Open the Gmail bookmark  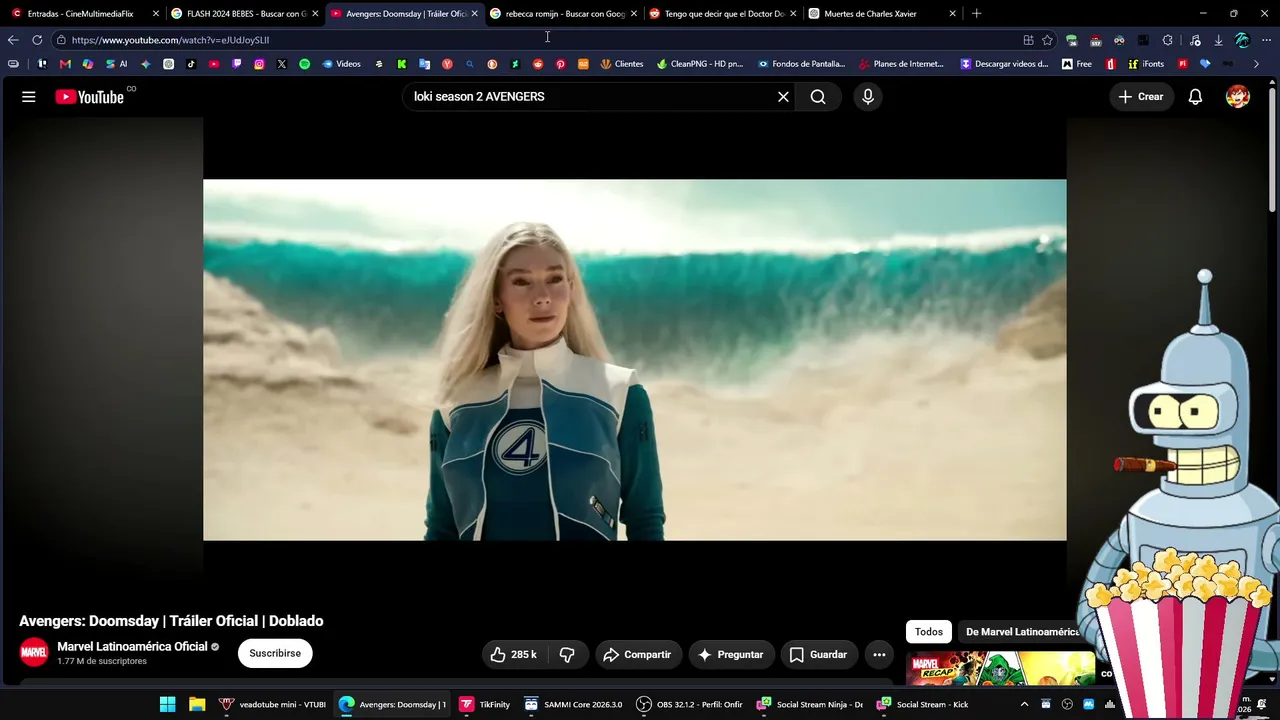(x=65, y=64)
